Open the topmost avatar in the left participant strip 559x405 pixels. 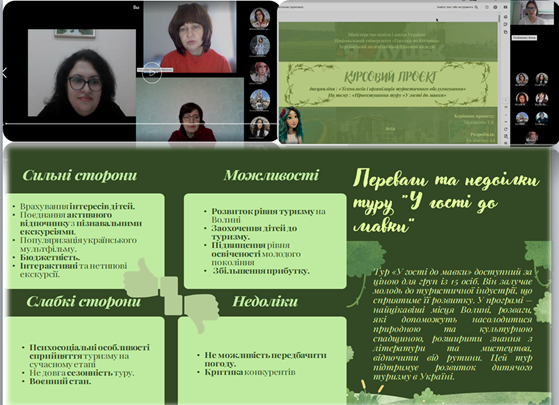point(260,18)
